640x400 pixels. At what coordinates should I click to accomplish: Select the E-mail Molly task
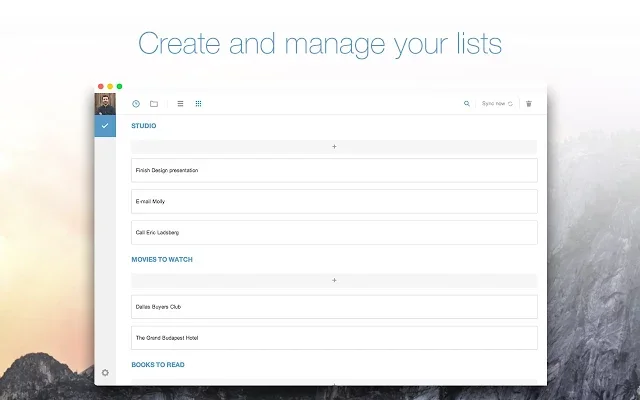coord(334,201)
